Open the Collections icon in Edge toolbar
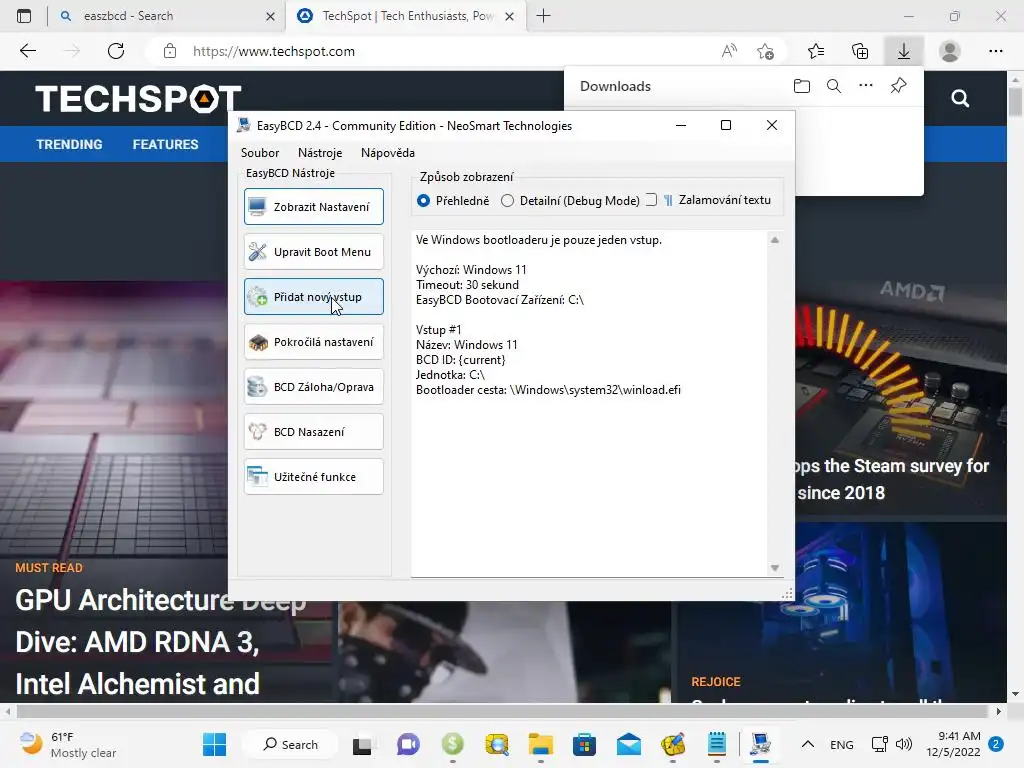The height and width of the screenshot is (768, 1024). [860, 51]
